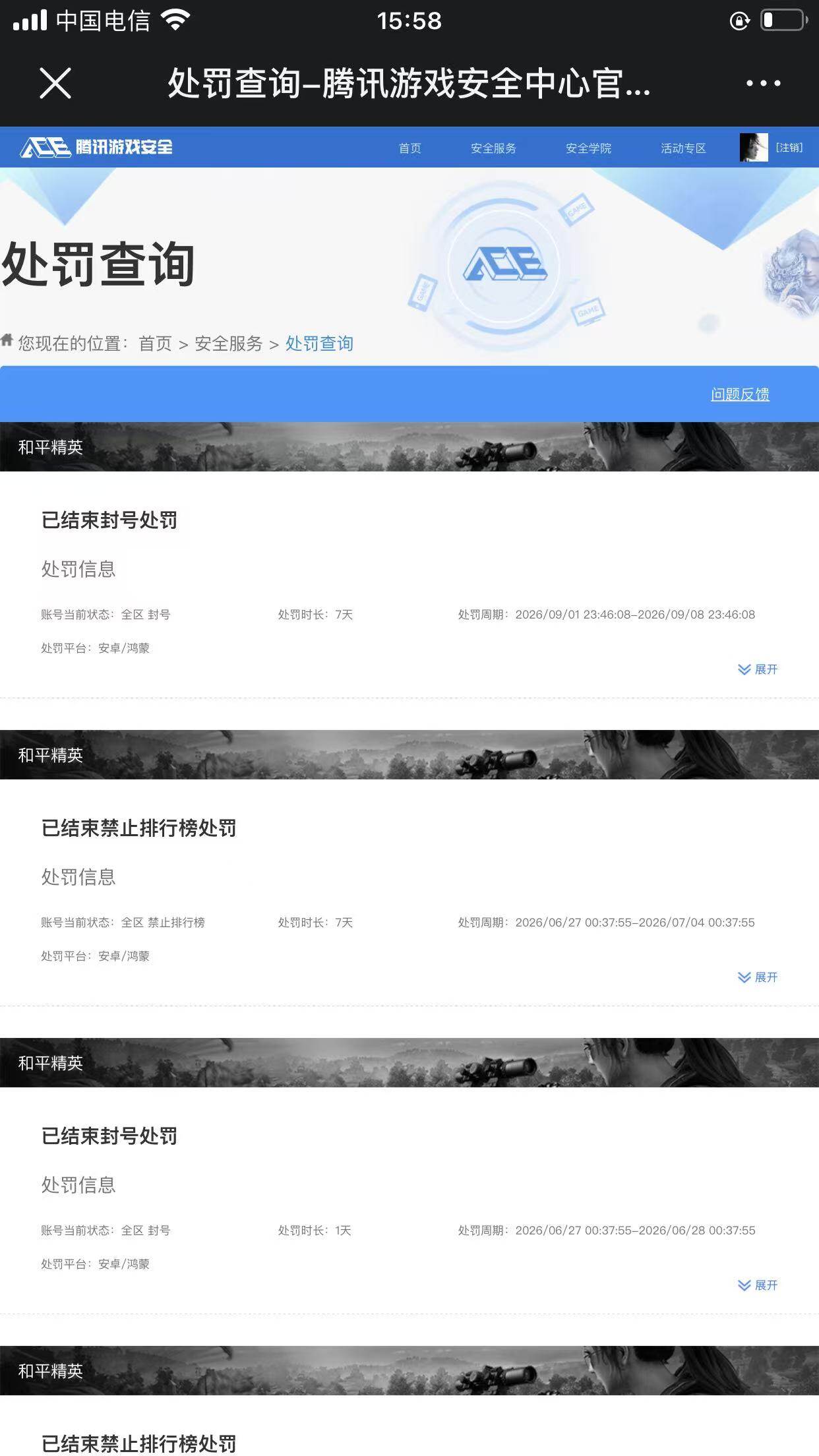Viewport: 819px width, 1456px height.
Task: Tap the 处罚查询 page title in the top bar
Action: pyautogui.click(x=409, y=84)
